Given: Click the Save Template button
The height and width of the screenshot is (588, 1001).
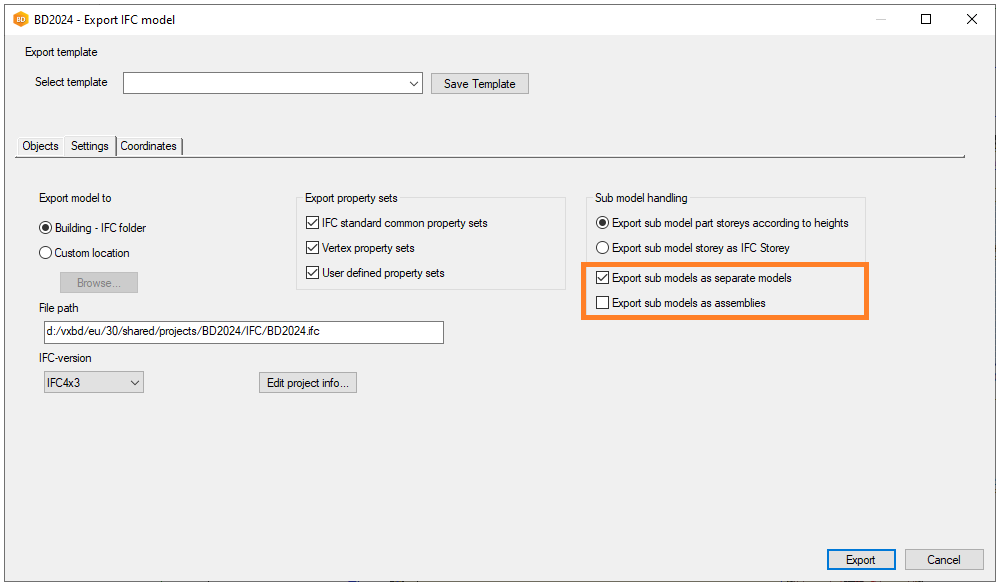Looking at the screenshot, I should [479, 84].
